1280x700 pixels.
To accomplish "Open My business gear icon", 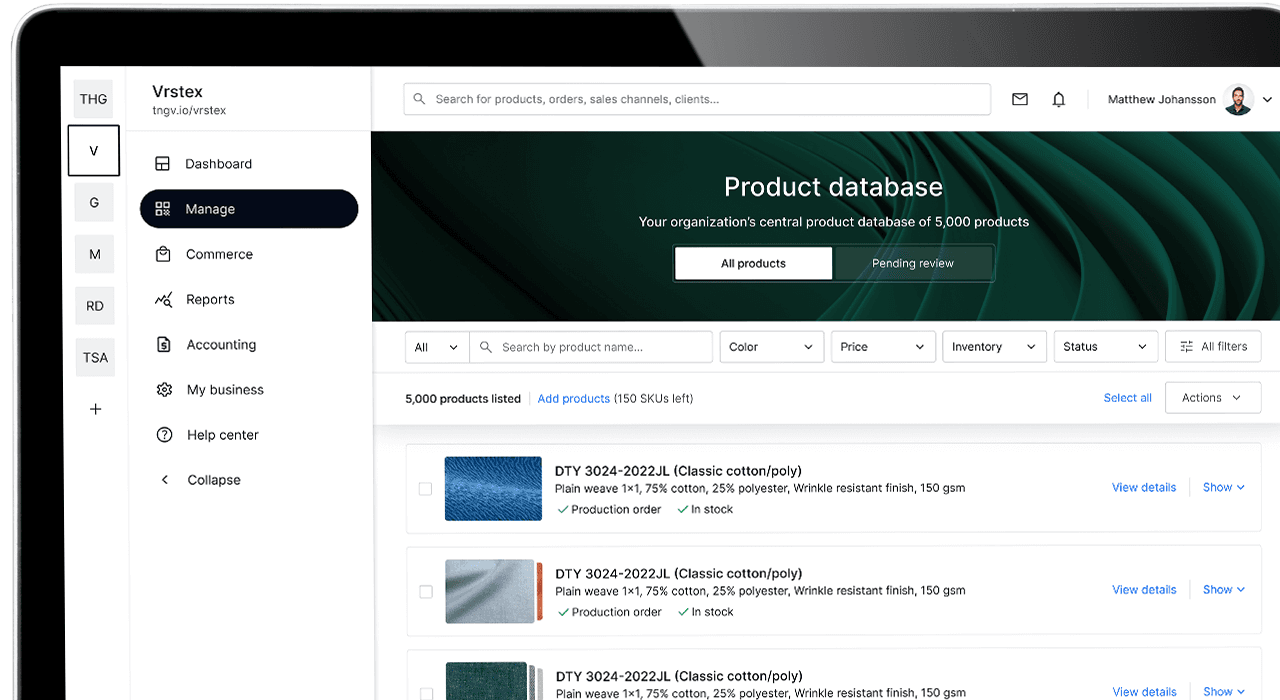I will pos(164,390).
